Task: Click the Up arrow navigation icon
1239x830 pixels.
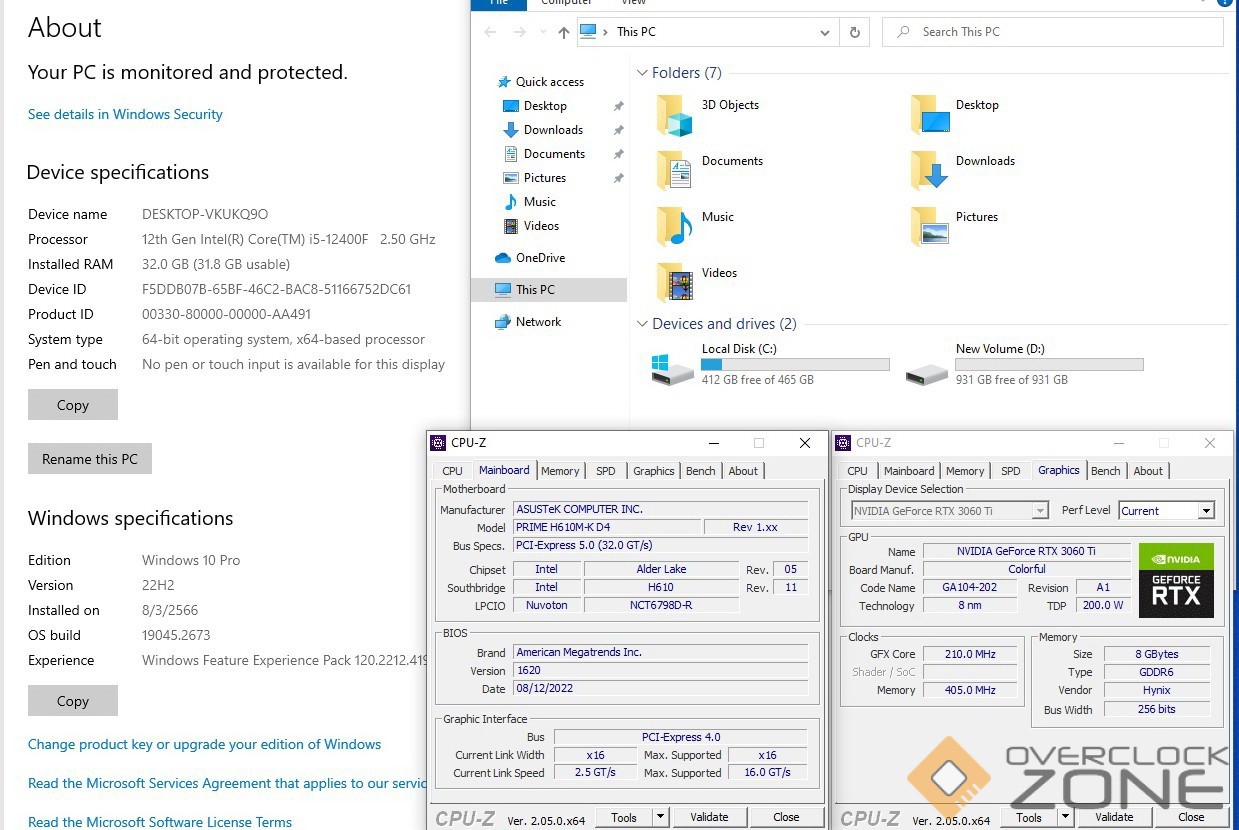Action: click(x=564, y=32)
